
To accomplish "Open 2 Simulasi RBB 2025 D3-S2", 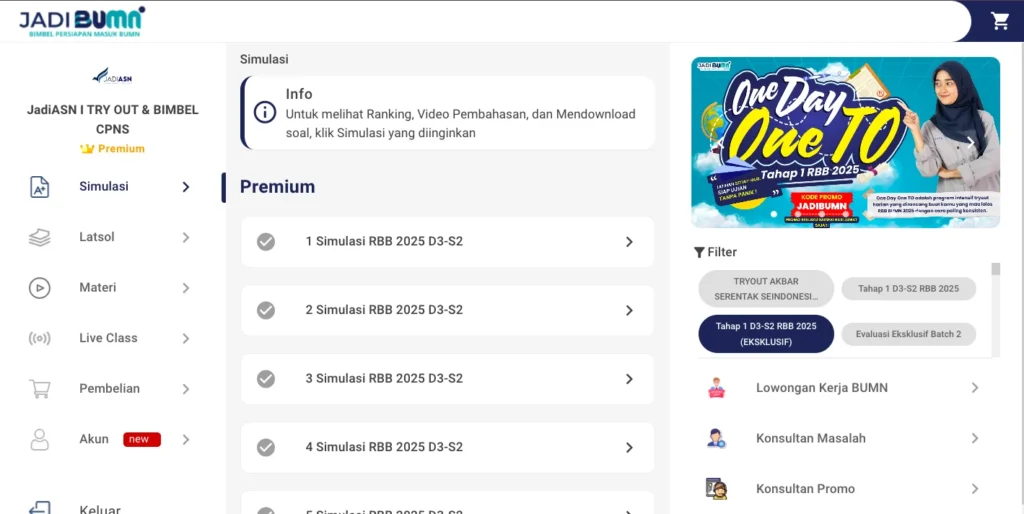I will pyautogui.click(x=447, y=310).
